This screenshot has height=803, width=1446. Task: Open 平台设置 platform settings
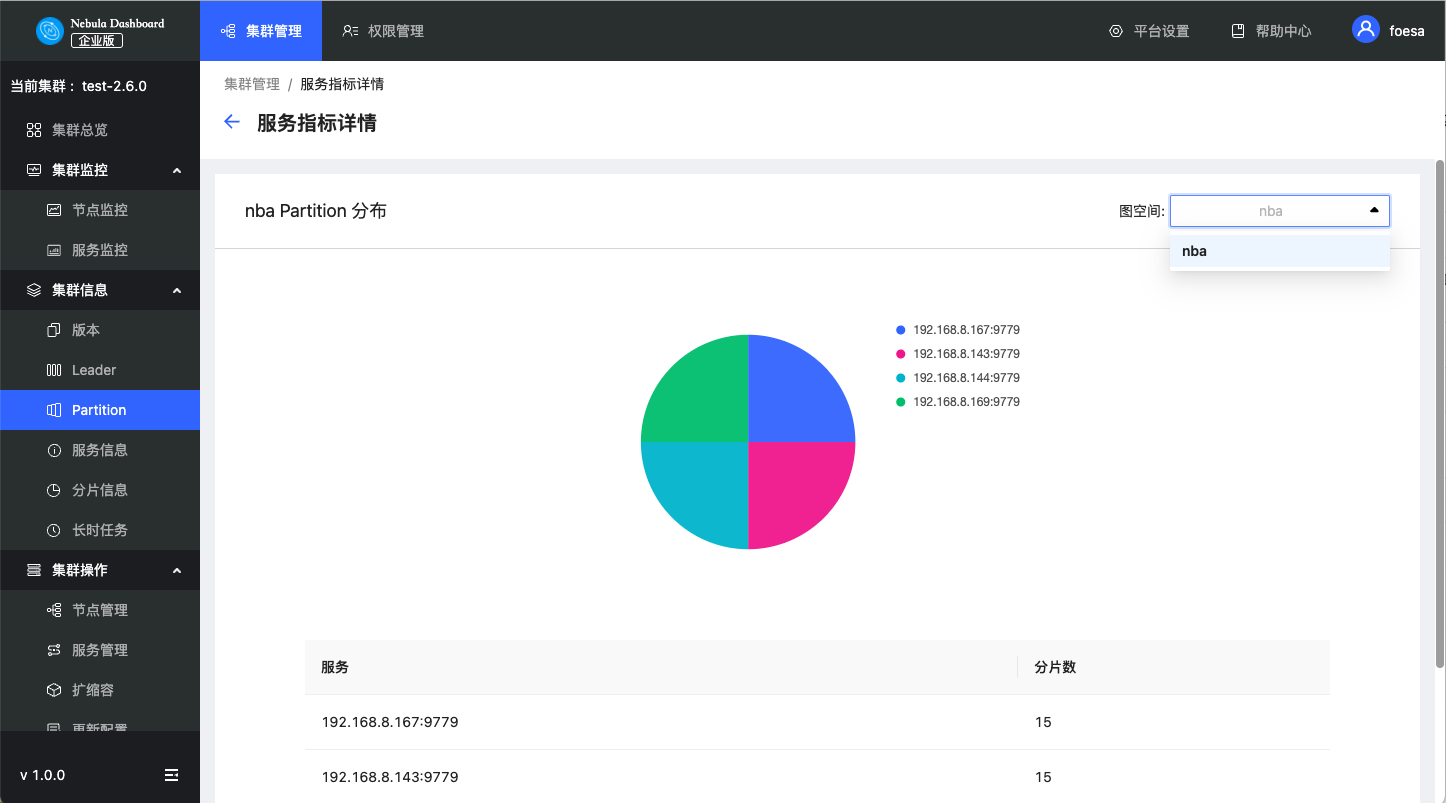(x=1149, y=31)
